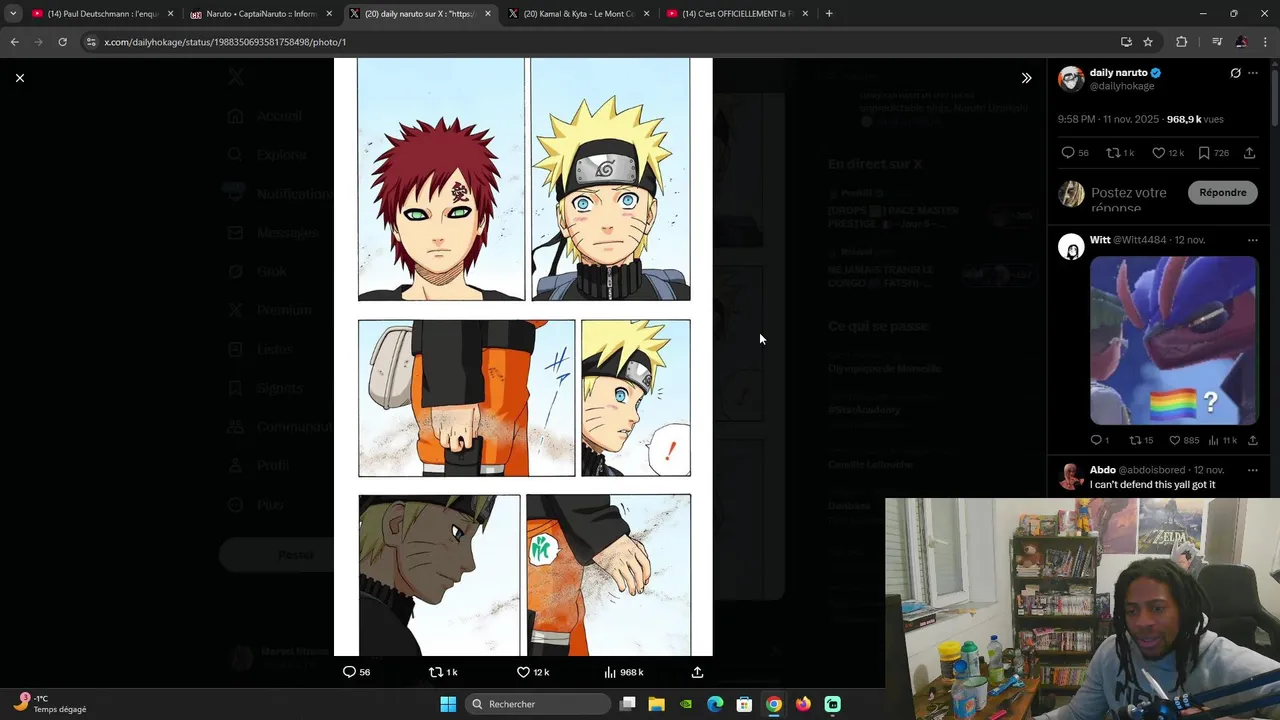Open the @dailyhokage handle link
The height and width of the screenshot is (720, 1280).
tap(1122, 86)
